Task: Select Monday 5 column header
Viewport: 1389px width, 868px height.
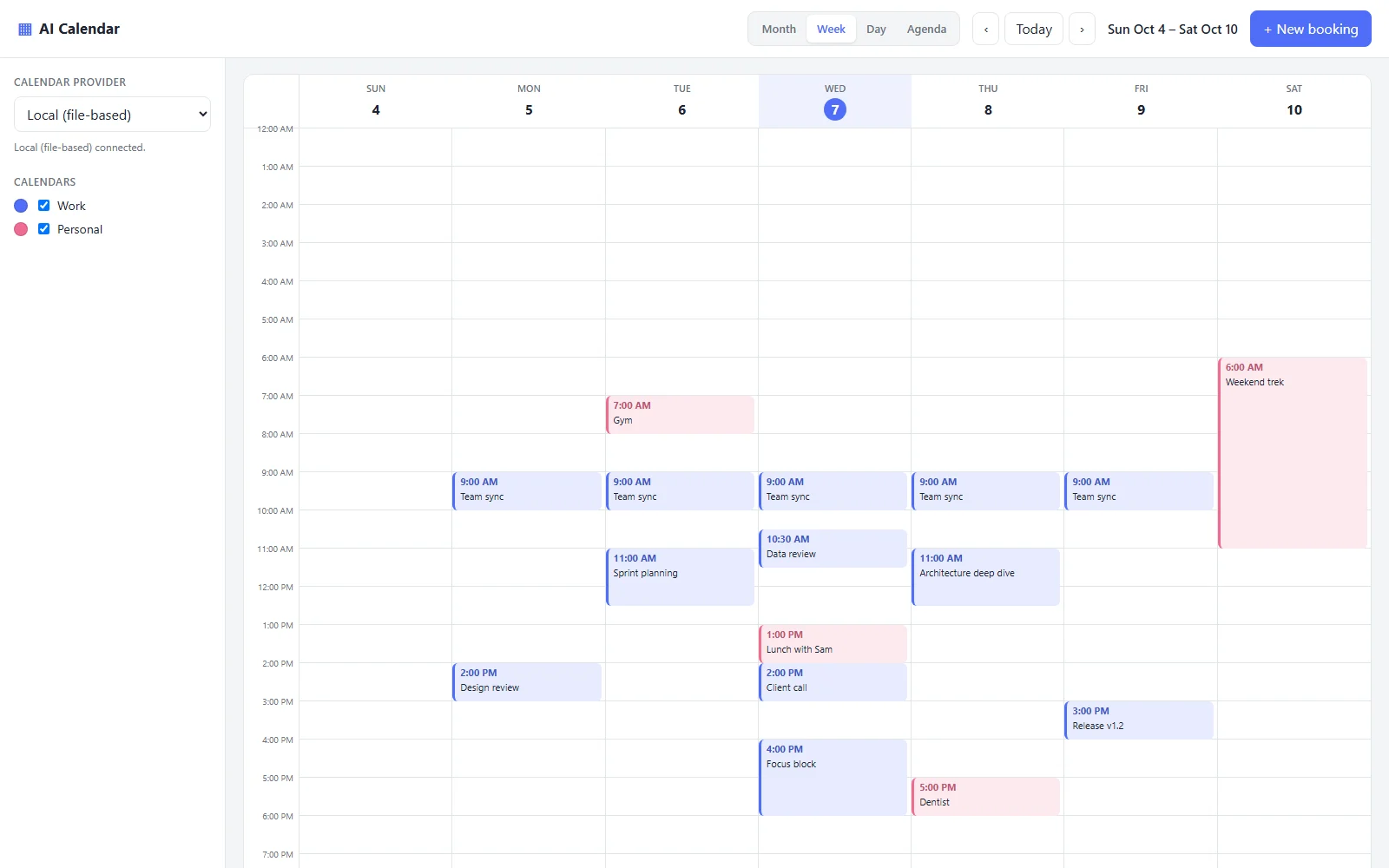Action: 529,101
